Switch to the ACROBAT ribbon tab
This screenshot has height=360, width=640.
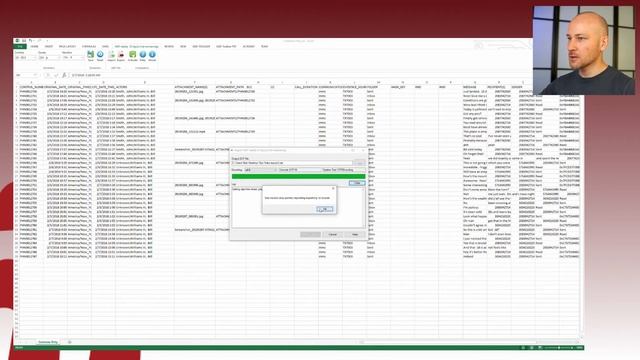(249, 47)
